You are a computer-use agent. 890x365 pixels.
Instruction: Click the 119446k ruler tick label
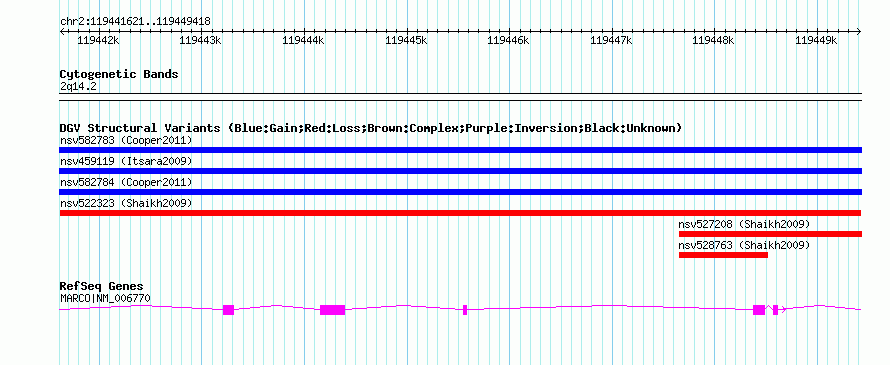(509, 40)
